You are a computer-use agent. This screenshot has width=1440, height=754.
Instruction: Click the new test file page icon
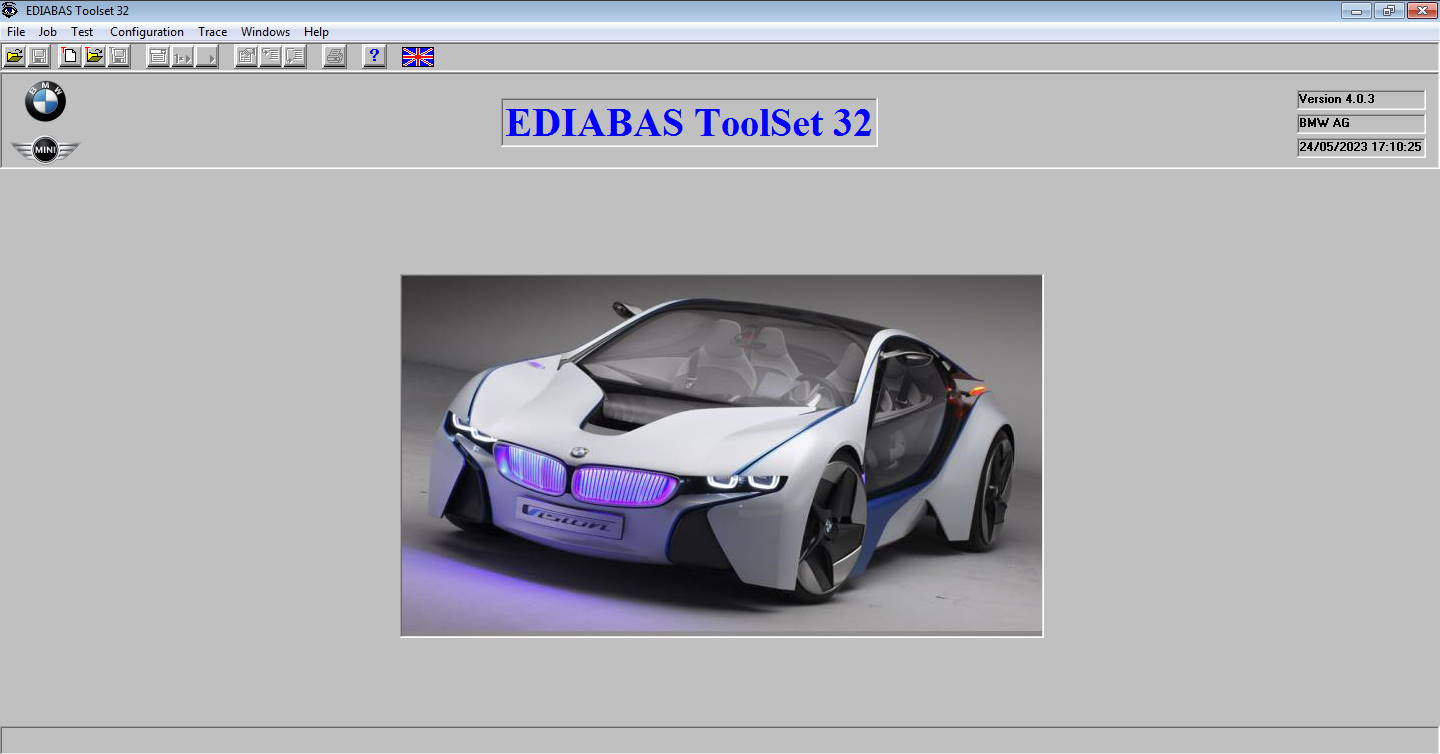click(x=70, y=56)
